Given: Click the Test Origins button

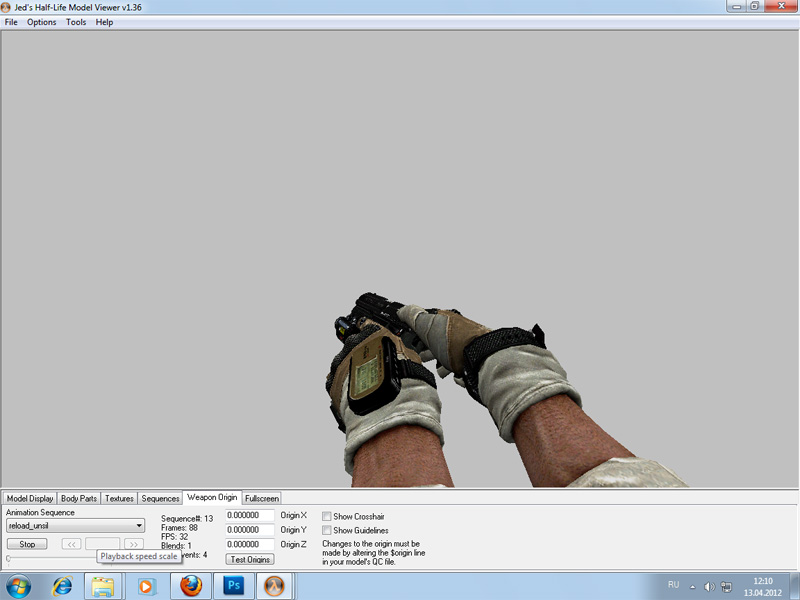Looking at the screenshot, I should tap(250, 559).
